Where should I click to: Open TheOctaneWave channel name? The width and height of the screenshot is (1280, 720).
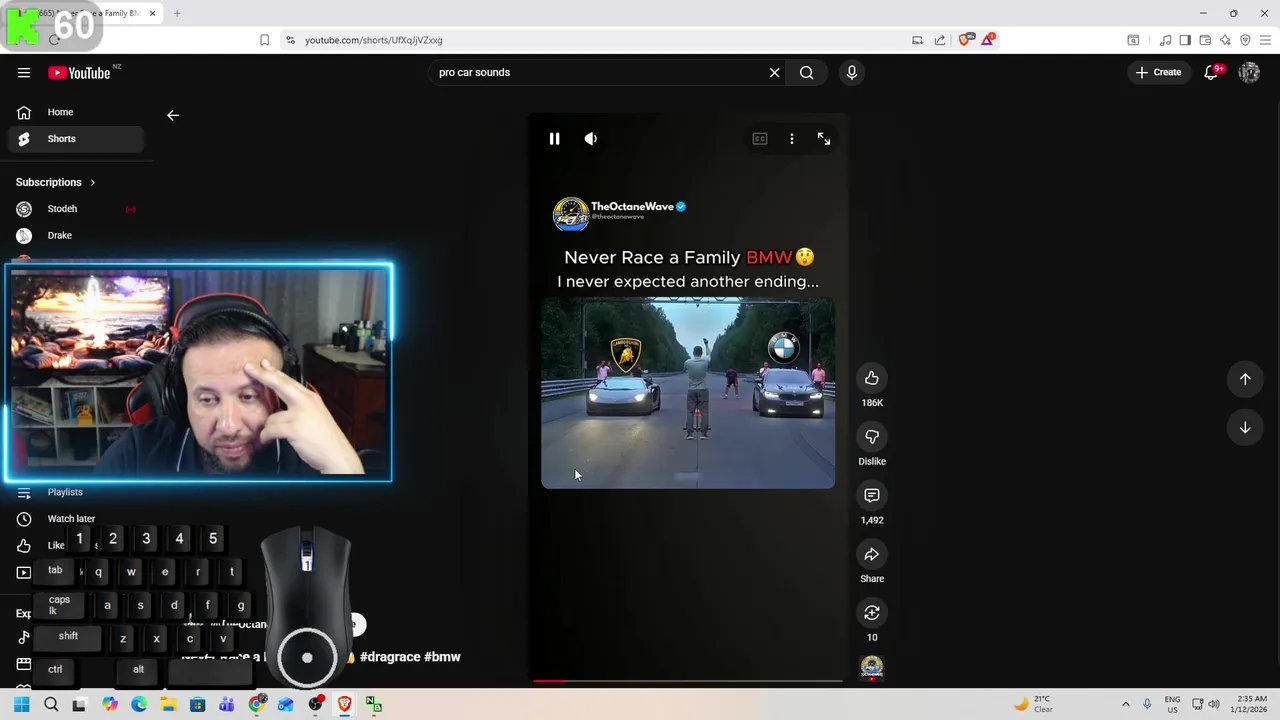pos(632,207)
